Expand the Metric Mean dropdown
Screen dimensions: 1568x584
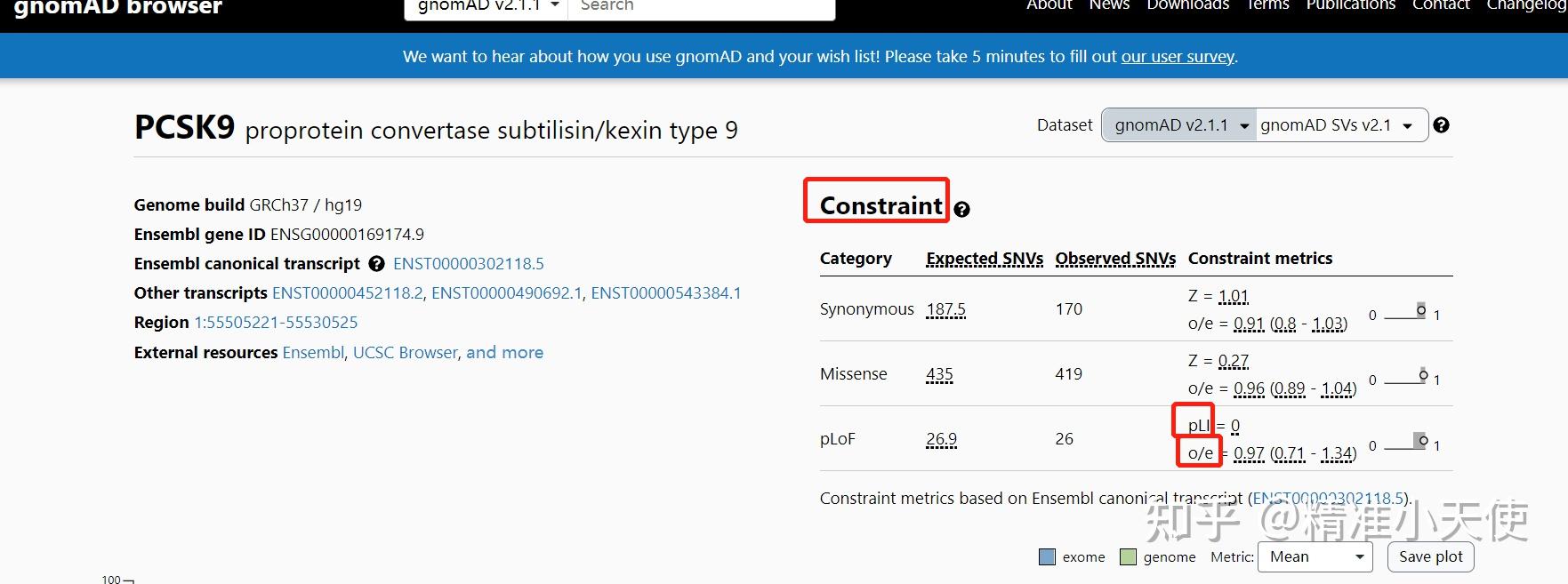[1315, 557]
